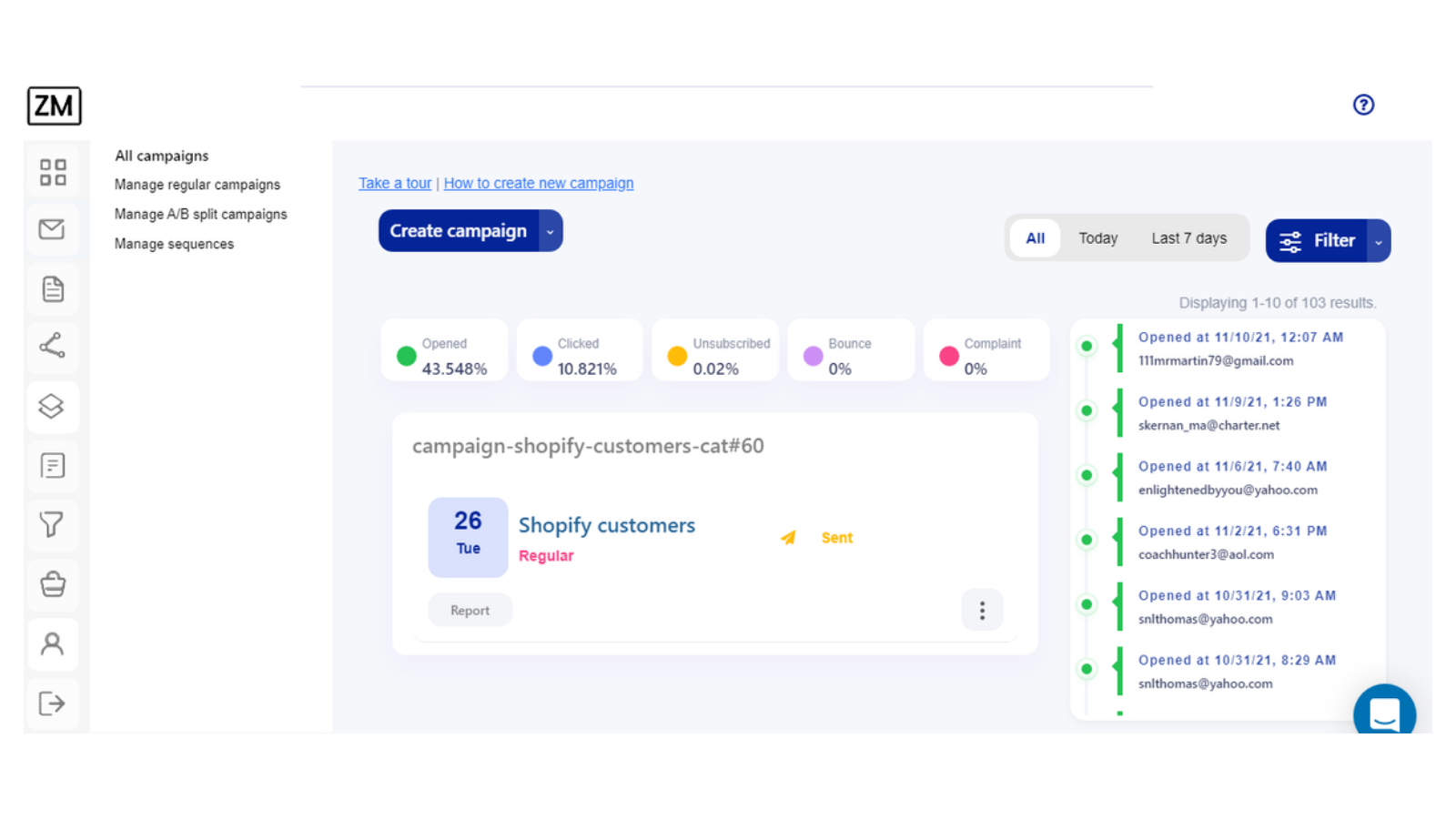Open the three-dot menu on campaign card

[982, 611]
